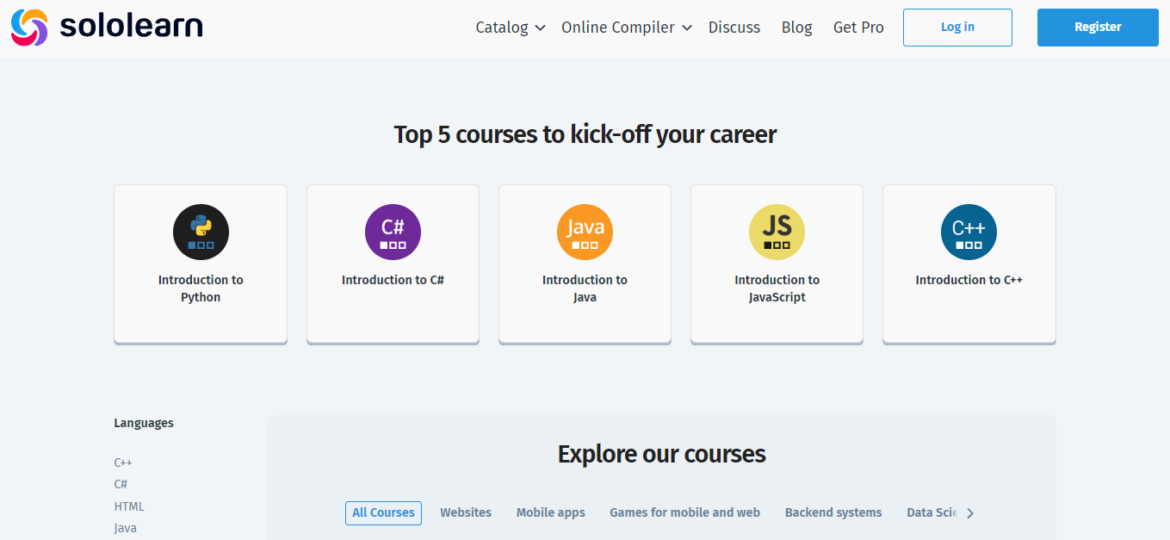Image resolution: width=1170 pixels, height=540 pixels.
Task: Click the Sololearn logo icon
Action: click(x=29, y=28)
